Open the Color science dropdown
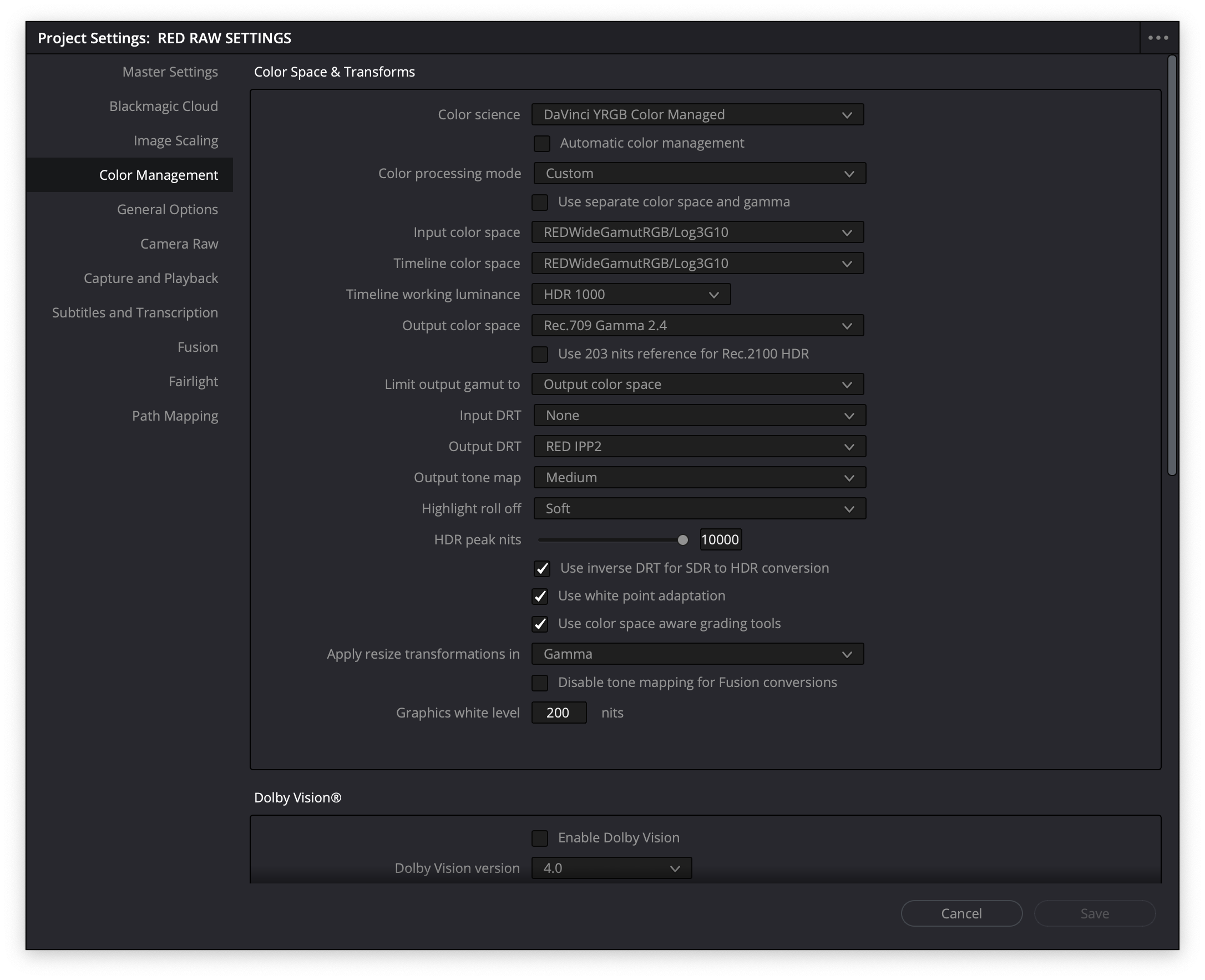This screenshot has width=1205, height=980. click(697, 115)
